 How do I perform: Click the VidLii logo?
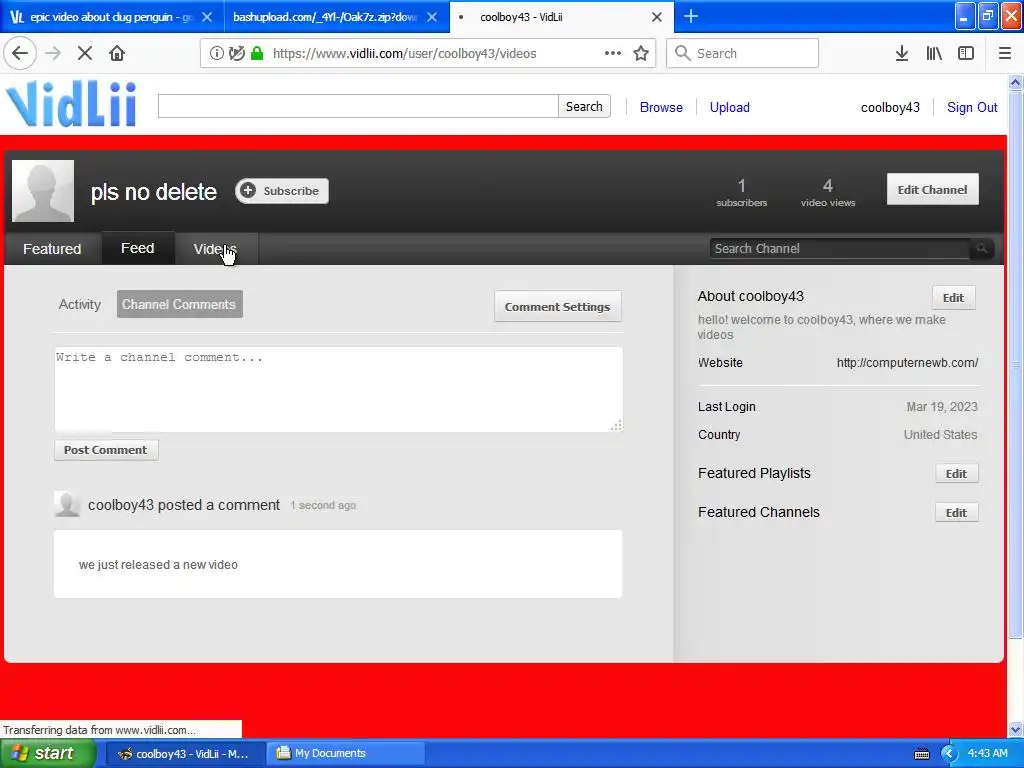(72, 104)
